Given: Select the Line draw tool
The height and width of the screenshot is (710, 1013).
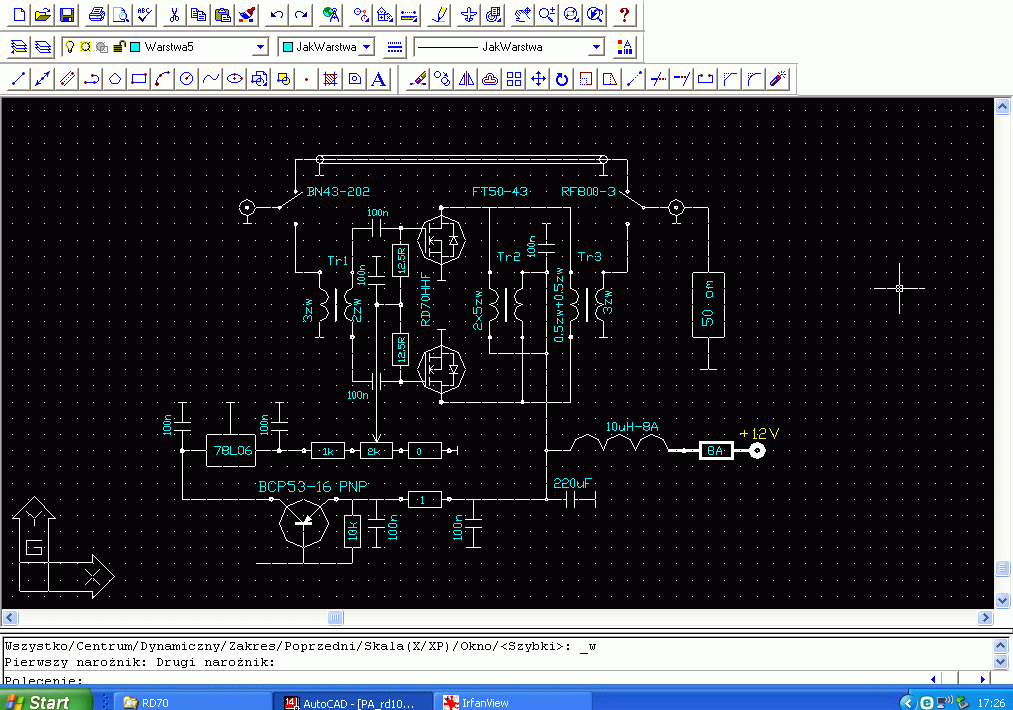Looking at the screenshot, I should 17,79.
